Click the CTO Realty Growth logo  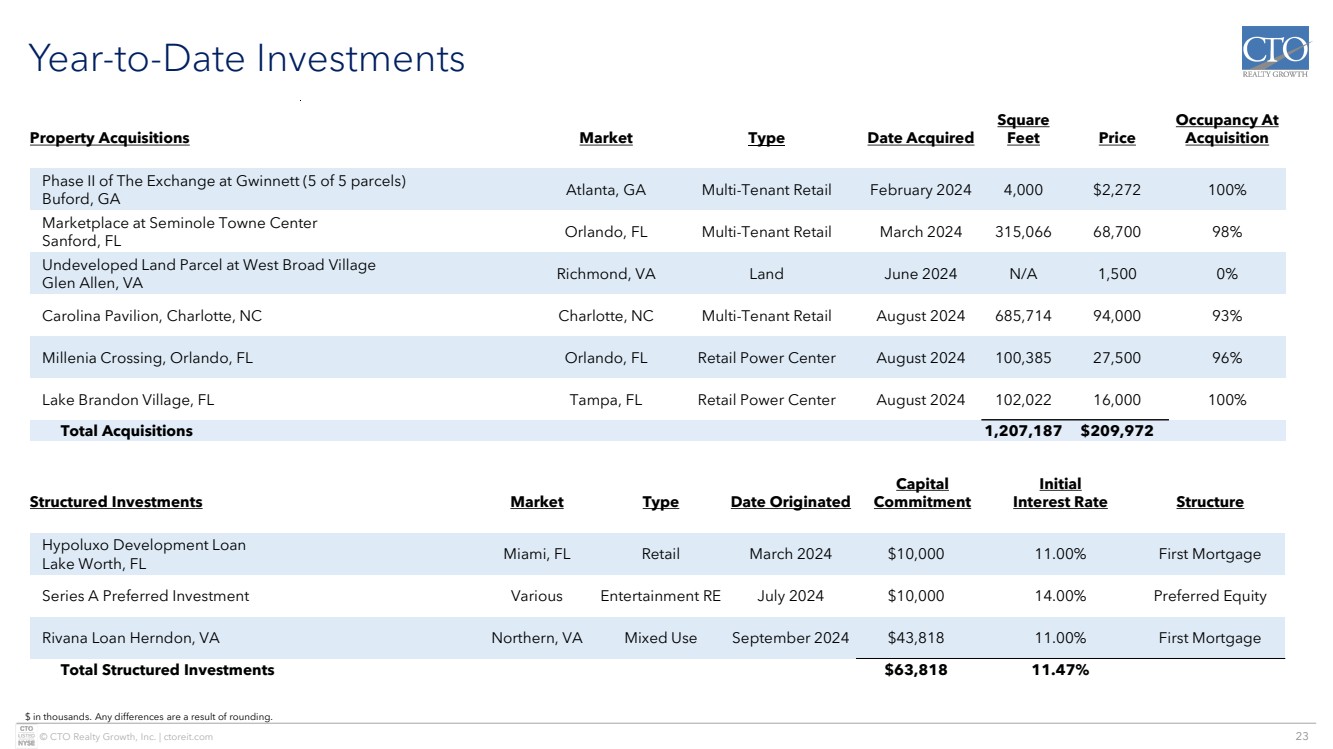1274,52
